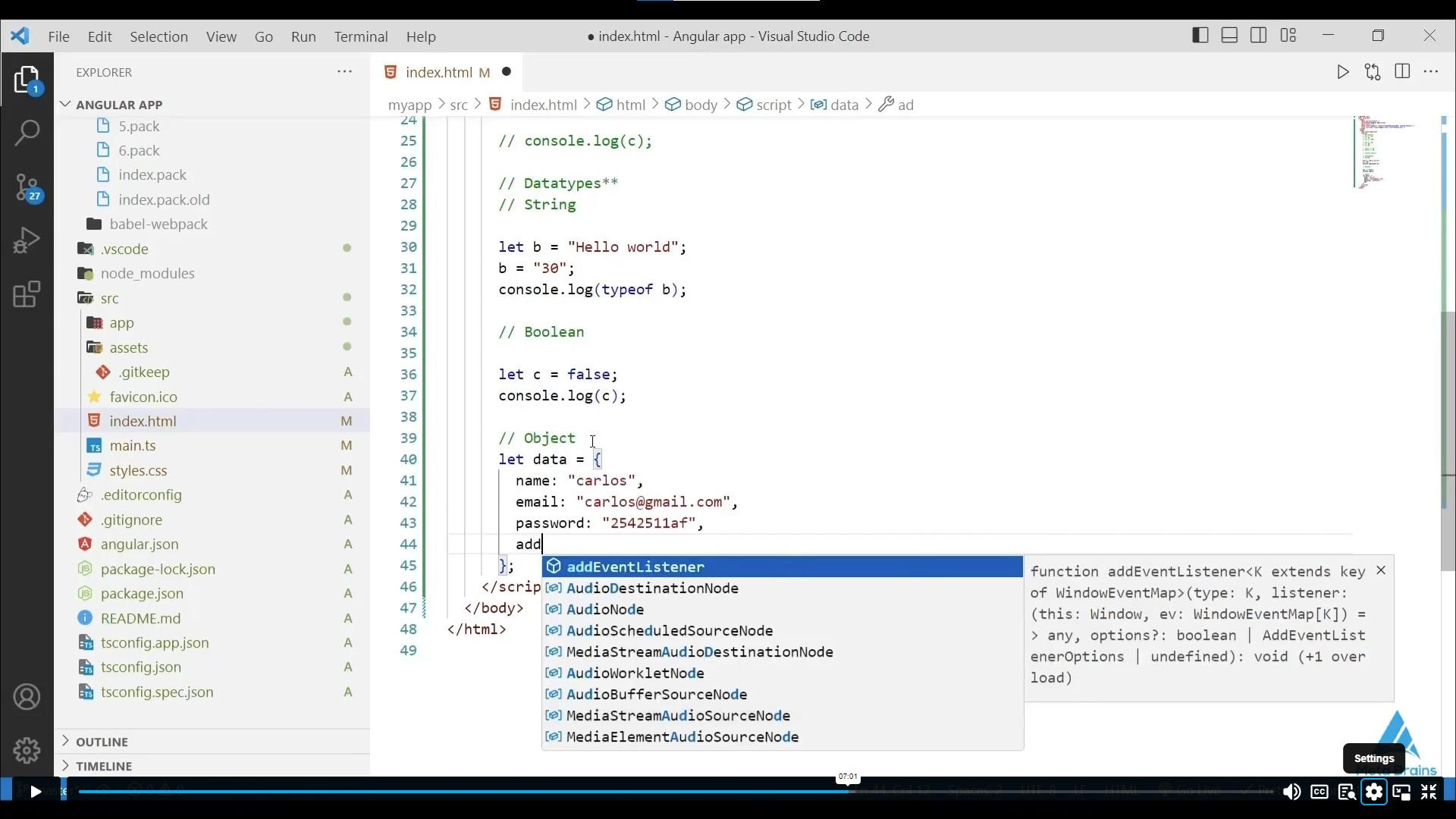This screenshot has height=819, width=1456.
Task: Expand the TIMELINE section
Action: (x=212, y=766)
